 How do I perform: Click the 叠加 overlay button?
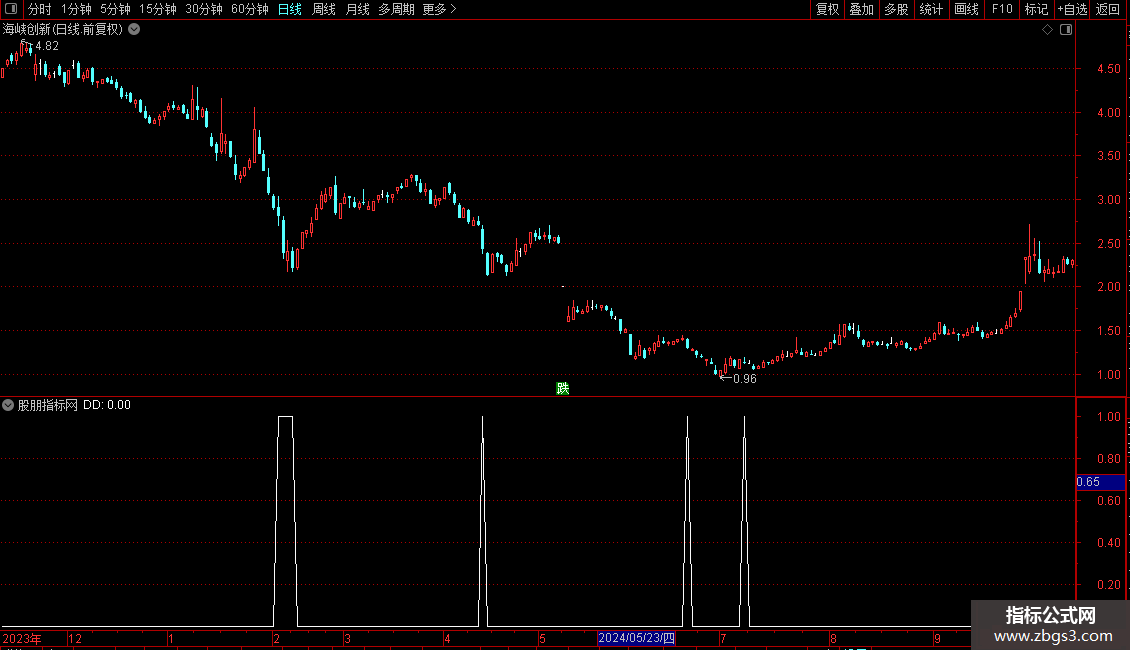[861, 9]
